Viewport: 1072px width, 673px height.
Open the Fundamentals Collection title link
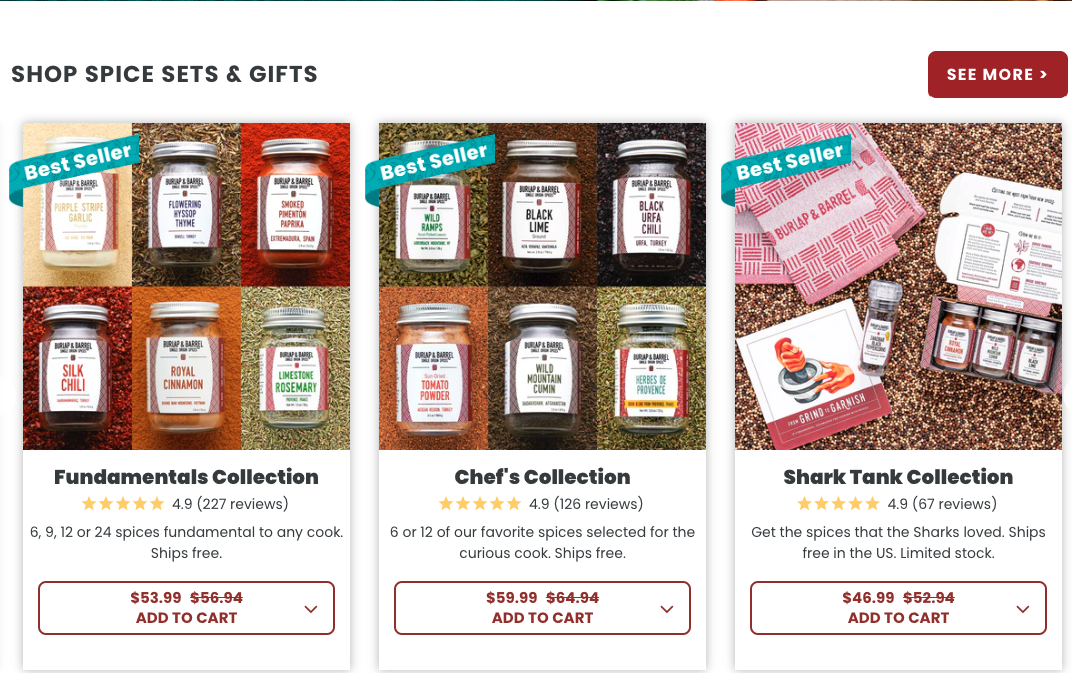(x=187, y=477)
